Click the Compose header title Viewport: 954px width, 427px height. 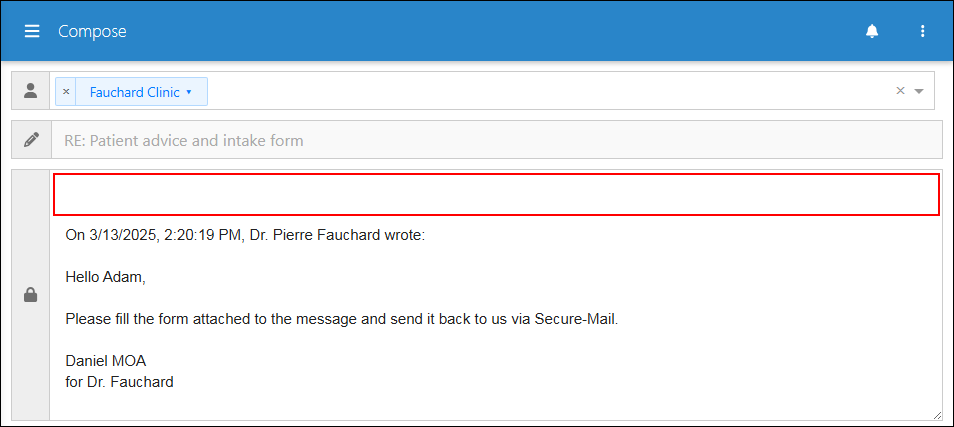pos(92,32)
